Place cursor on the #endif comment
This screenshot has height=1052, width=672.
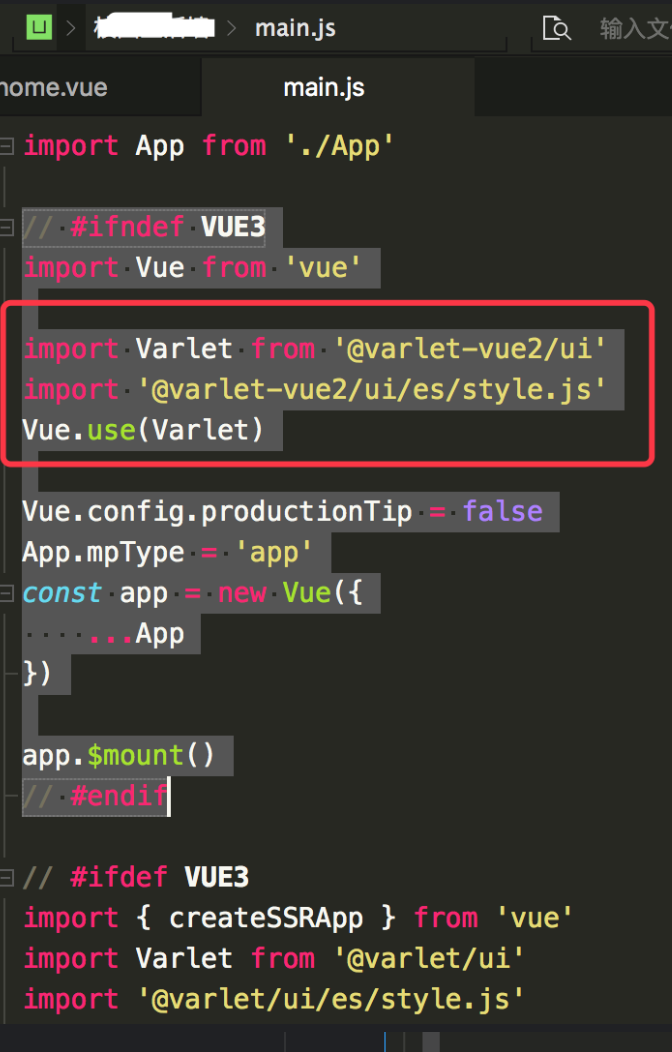point(119,796)
